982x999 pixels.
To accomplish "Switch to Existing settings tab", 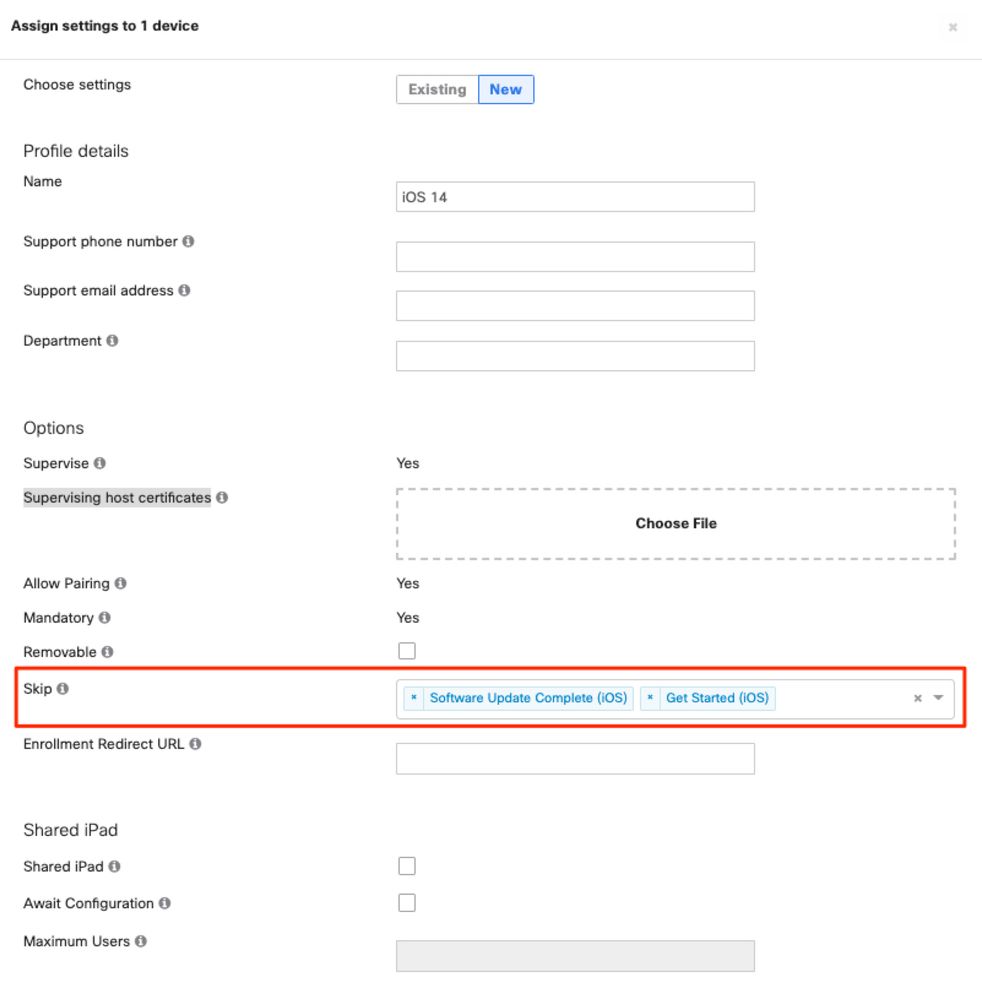I will [x=437, y=90].
